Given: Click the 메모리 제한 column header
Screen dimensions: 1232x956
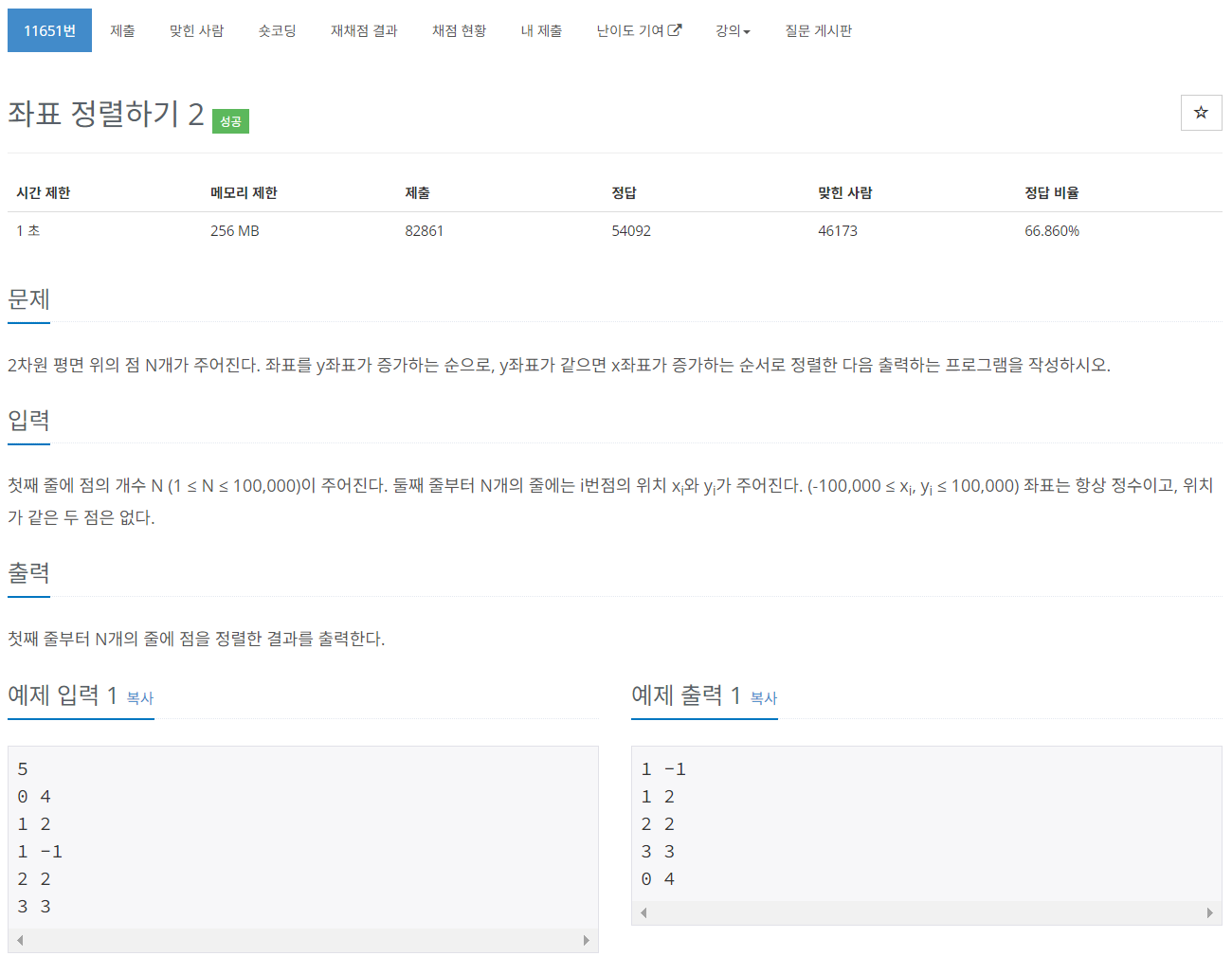Looking at the screenshot, I should click(244, 192).
